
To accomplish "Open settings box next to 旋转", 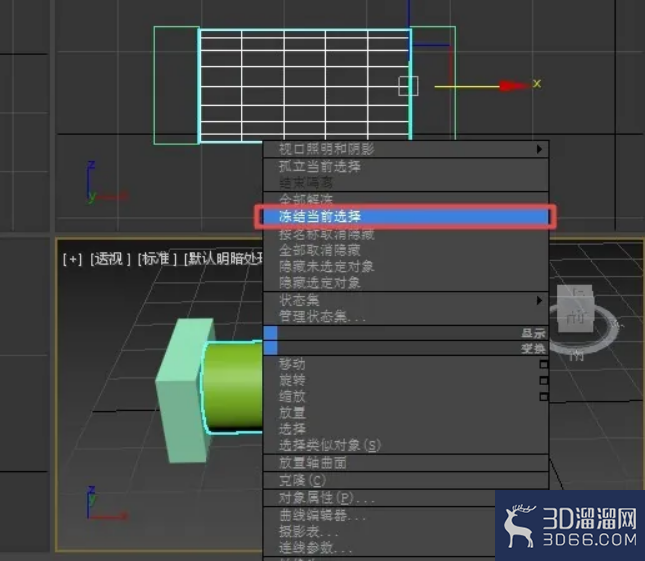I will point(543,380).
